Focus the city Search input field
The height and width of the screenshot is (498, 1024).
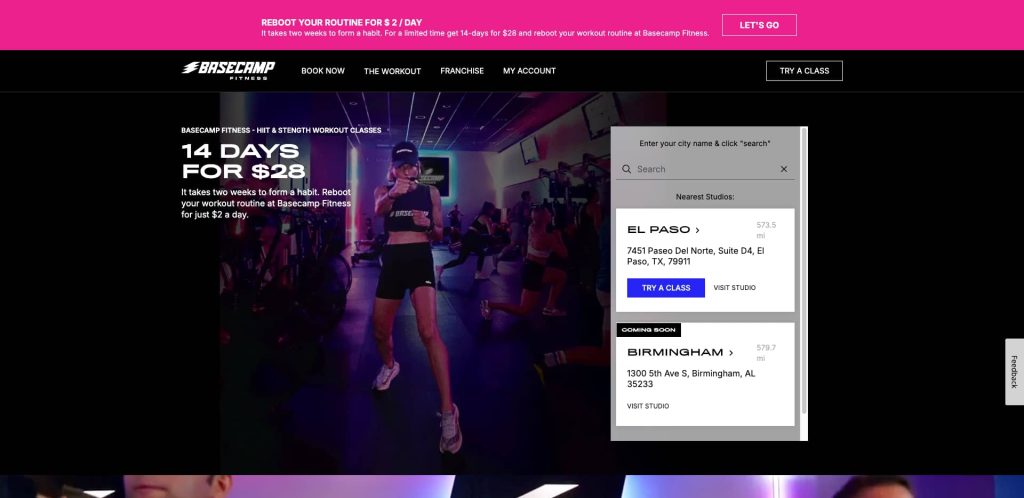(705, 169)
